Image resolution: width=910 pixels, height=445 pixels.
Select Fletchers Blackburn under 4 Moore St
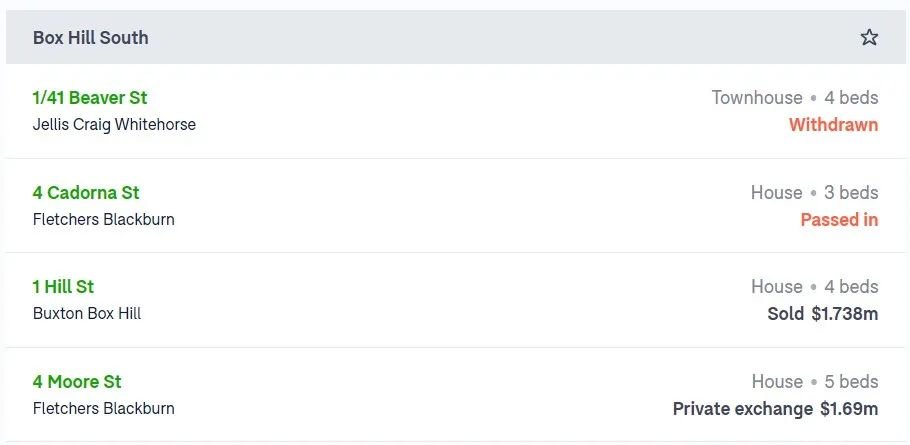(x=104, y=408)
